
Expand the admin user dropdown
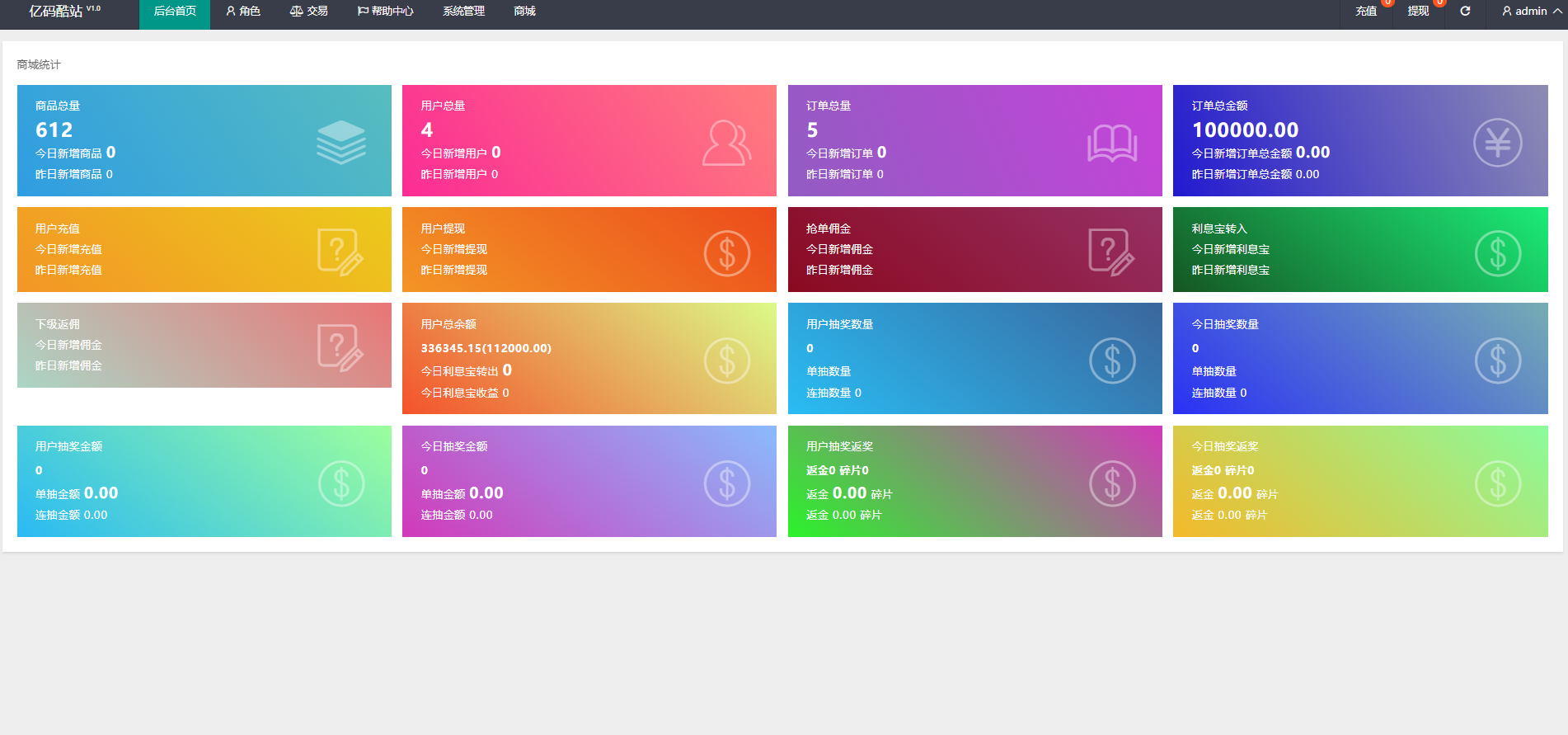pos(1531,12)
